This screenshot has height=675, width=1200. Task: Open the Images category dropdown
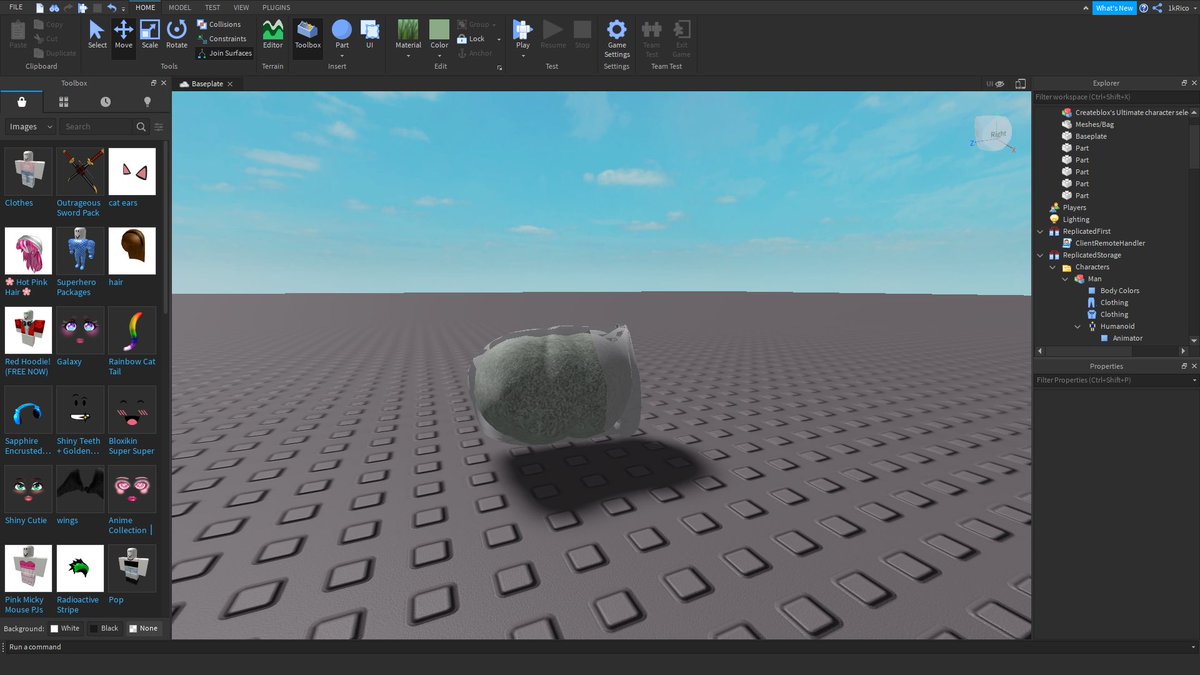pyautogui.click(x=31, y=127)
